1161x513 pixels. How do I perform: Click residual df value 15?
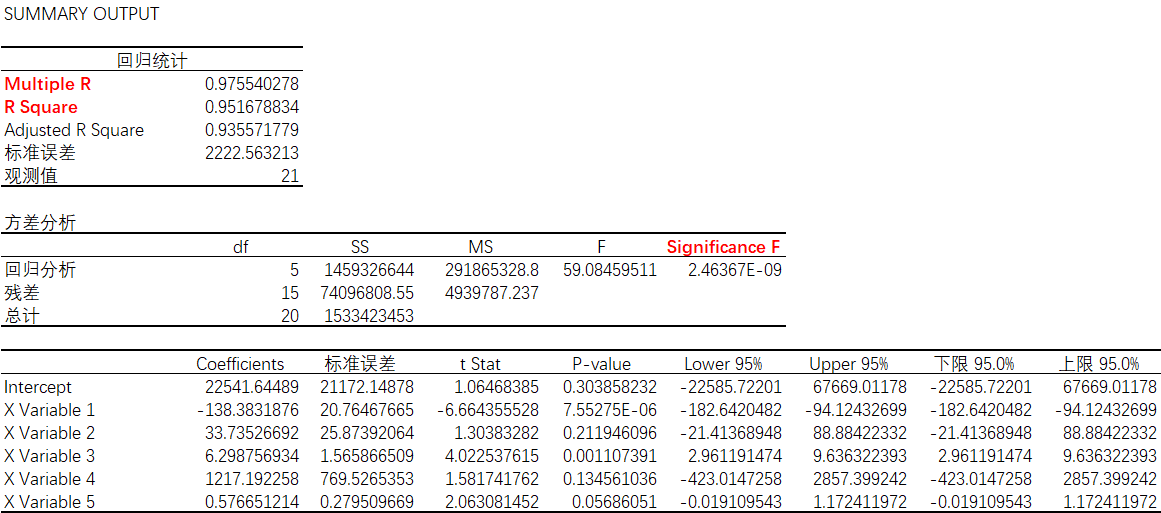pyautogui.click(x=290, y=293)
